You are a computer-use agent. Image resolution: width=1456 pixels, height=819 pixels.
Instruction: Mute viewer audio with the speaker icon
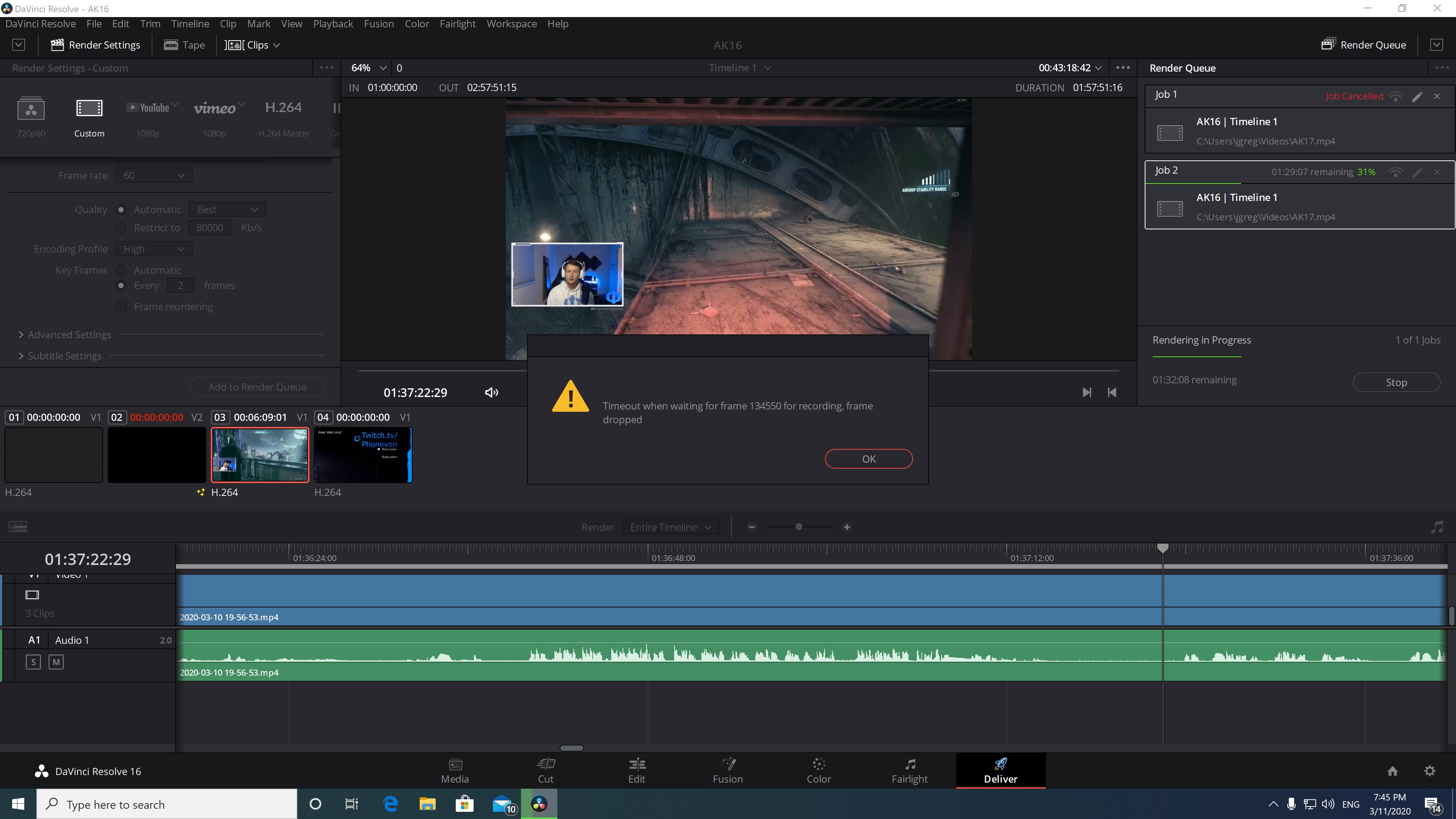point(491,392)
